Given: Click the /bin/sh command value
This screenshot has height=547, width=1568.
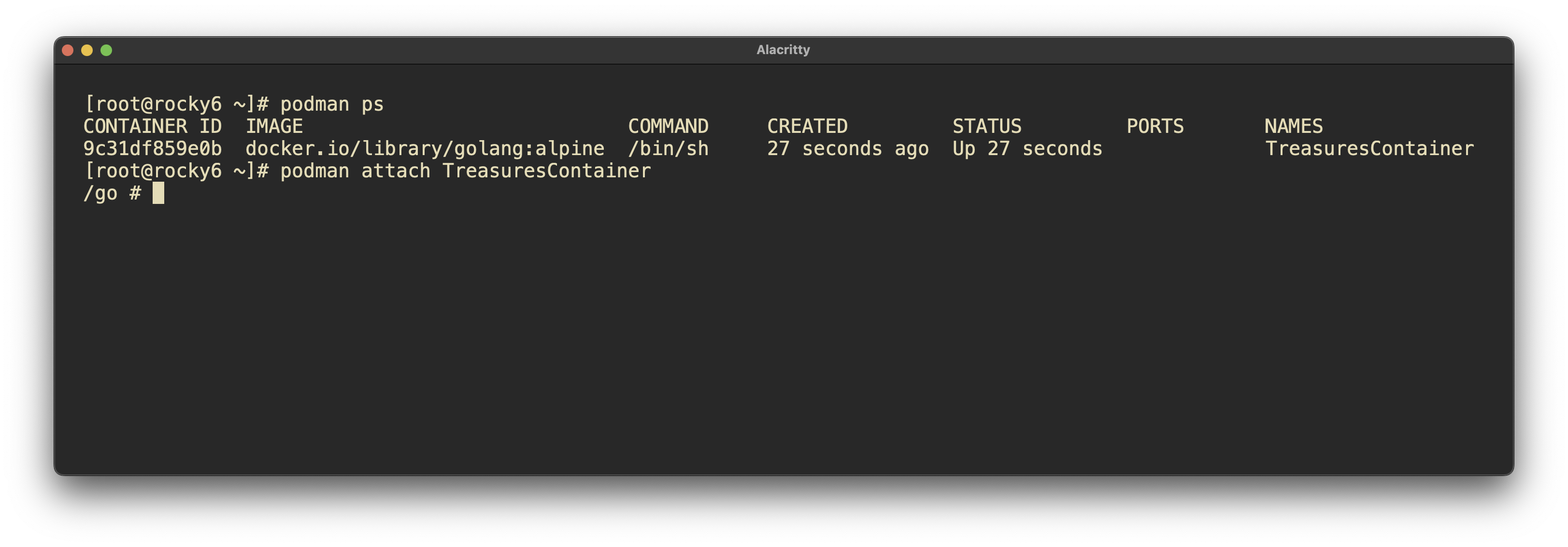Looking at the screenshot, I should pos(668,149).
